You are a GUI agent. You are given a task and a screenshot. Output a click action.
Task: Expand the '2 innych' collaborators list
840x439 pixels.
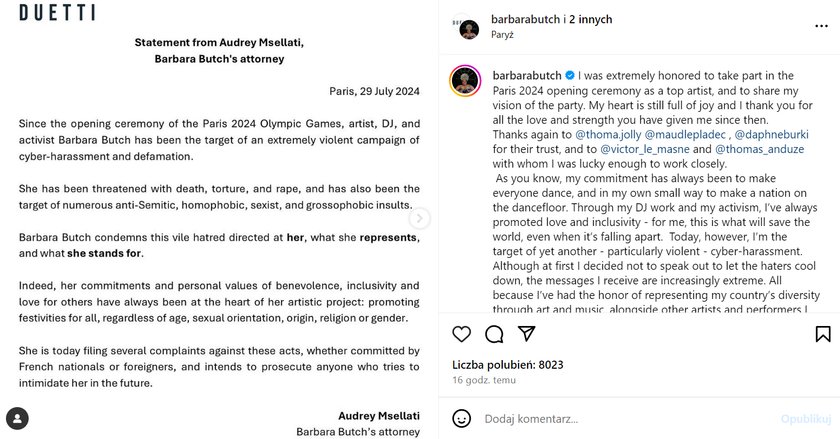click(591, 19)
